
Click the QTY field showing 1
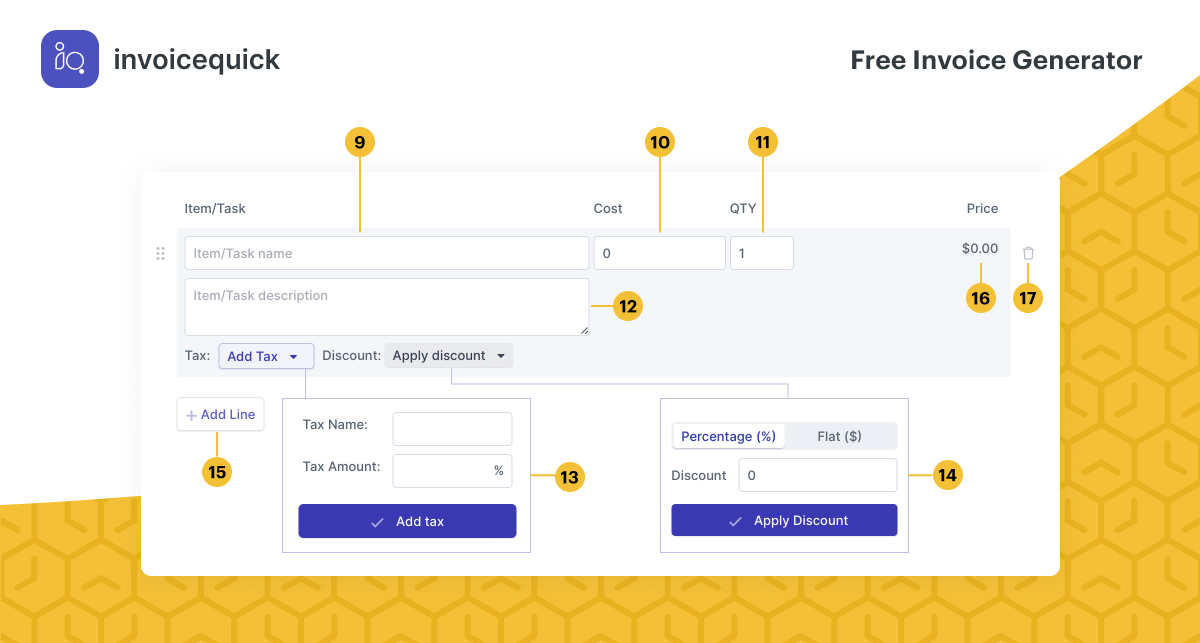tap(761, 253)
